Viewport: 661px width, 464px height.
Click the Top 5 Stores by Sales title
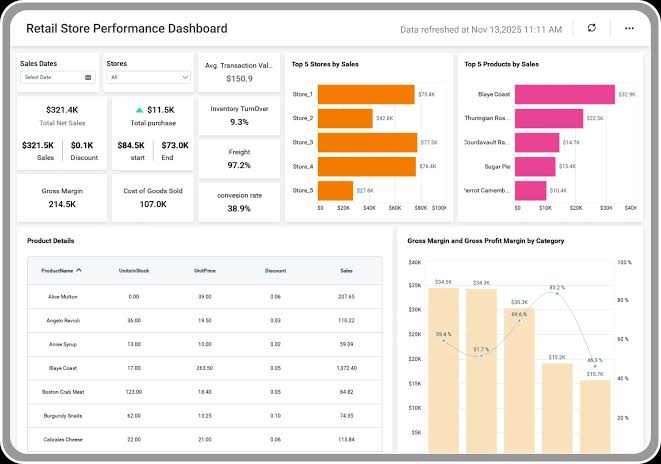point(325,64)
